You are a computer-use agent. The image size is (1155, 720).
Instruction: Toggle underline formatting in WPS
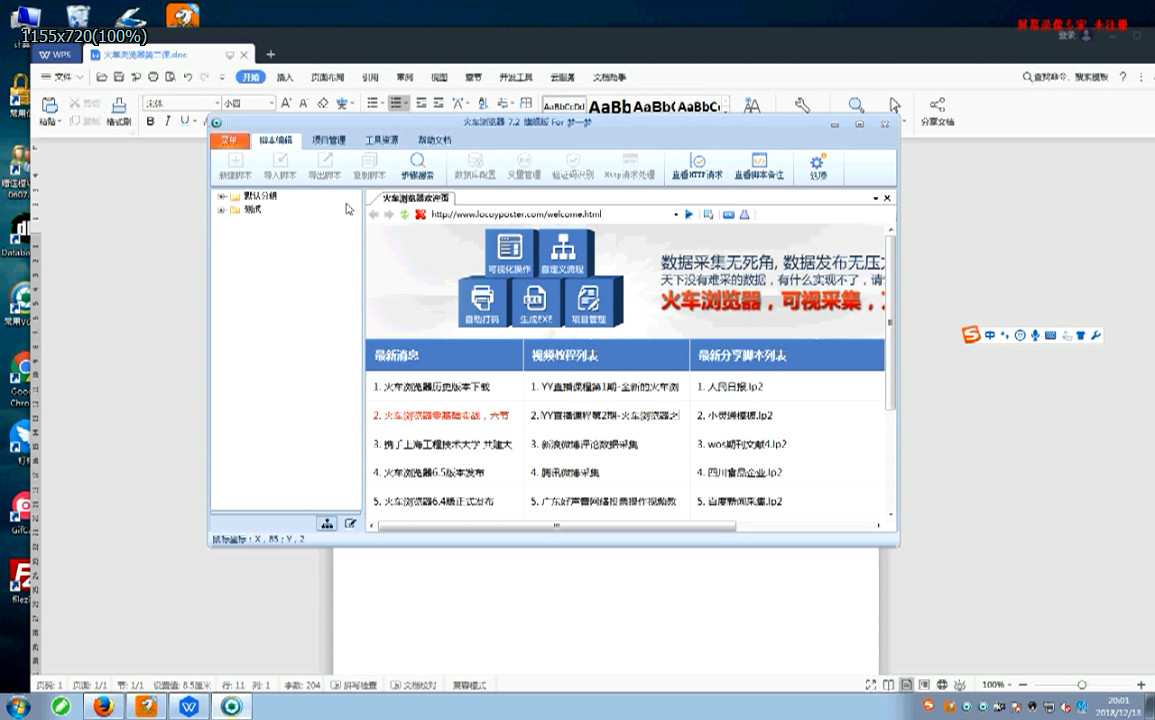[184, 121]
